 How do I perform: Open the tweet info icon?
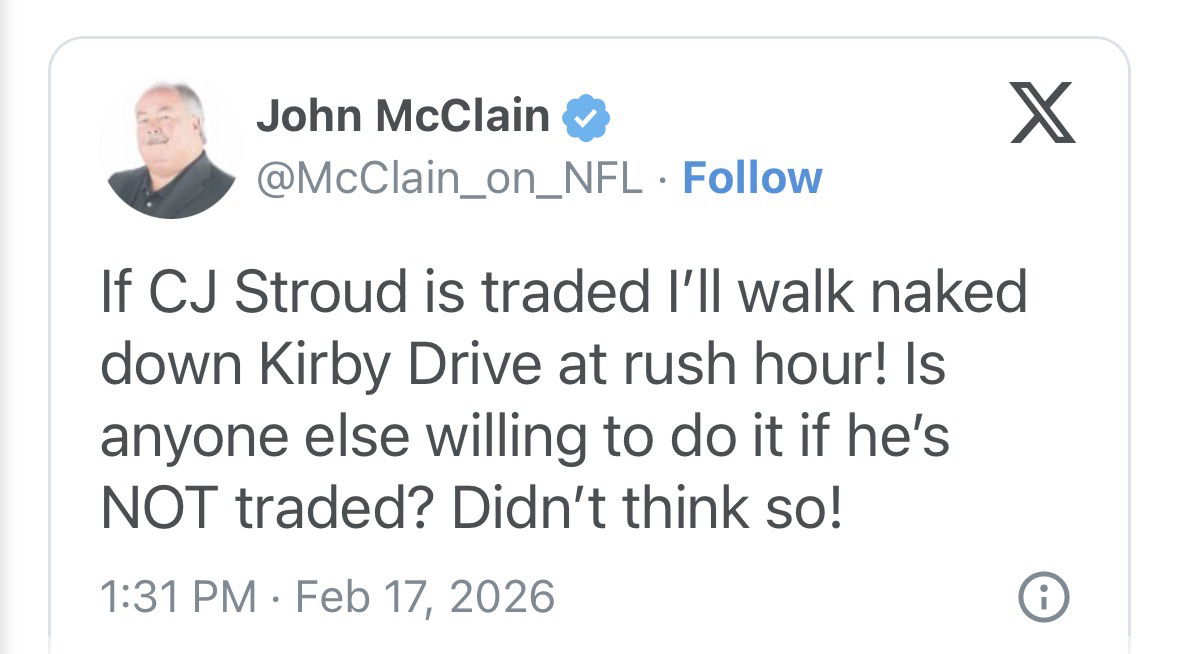(x=1042, y=597)
